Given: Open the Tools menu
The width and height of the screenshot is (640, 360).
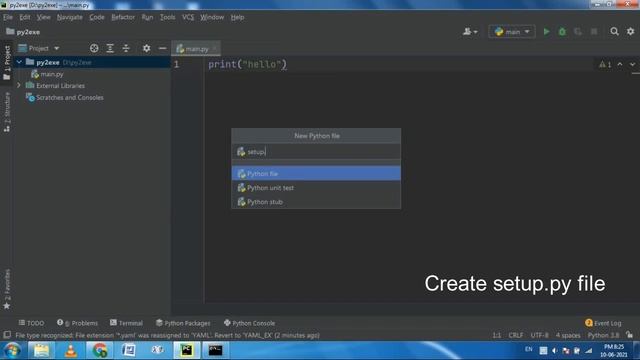Looking at the screenshot, I should point(167,17).
